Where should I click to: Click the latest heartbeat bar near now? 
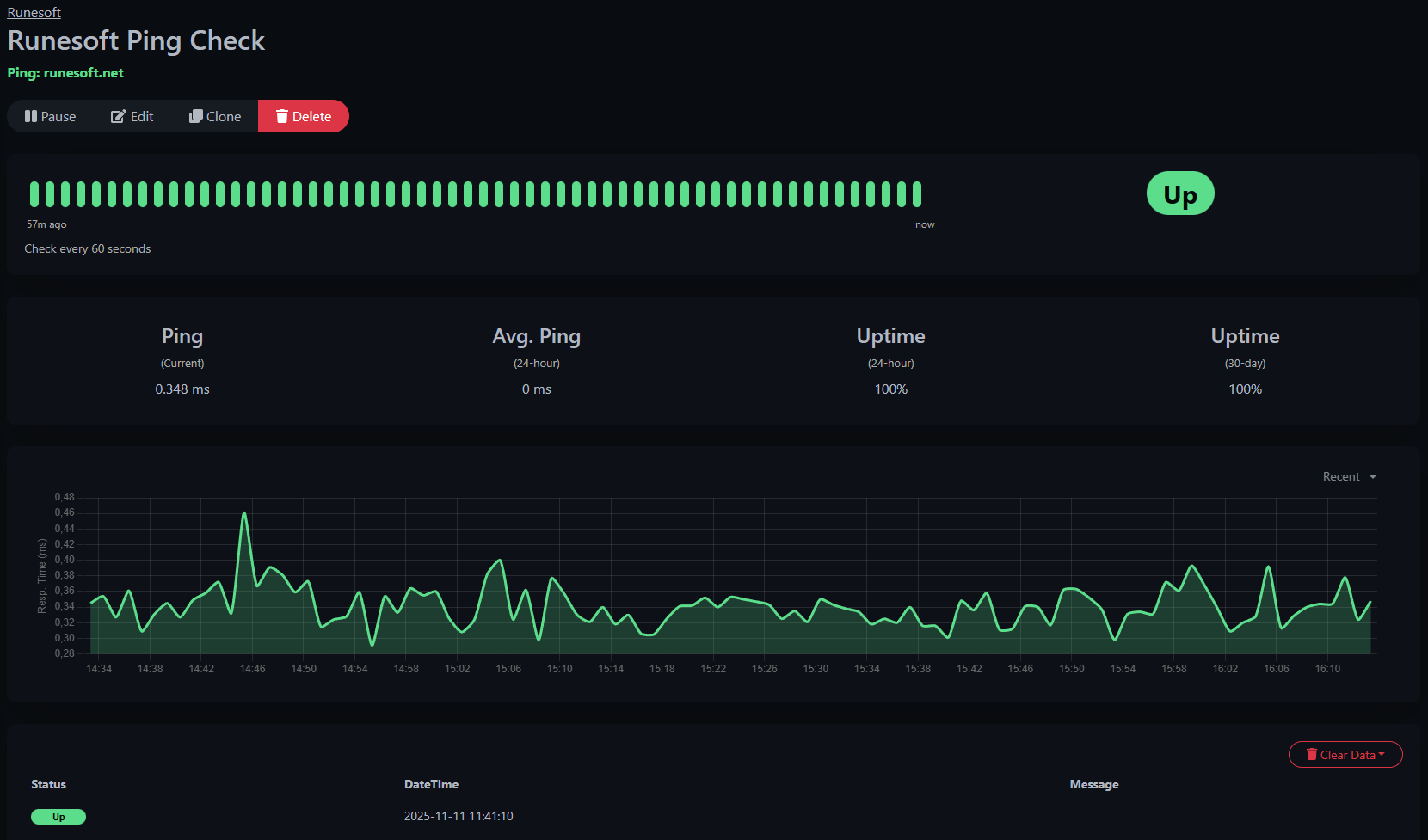pyautogui.click(x=917, y=194)
